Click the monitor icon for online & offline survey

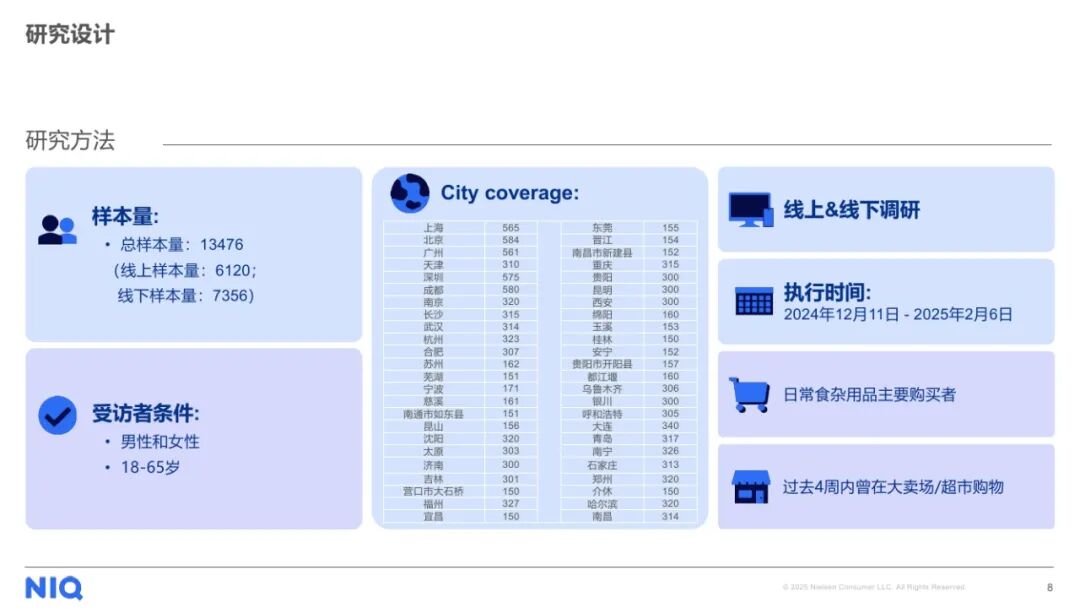click(751, 209)
